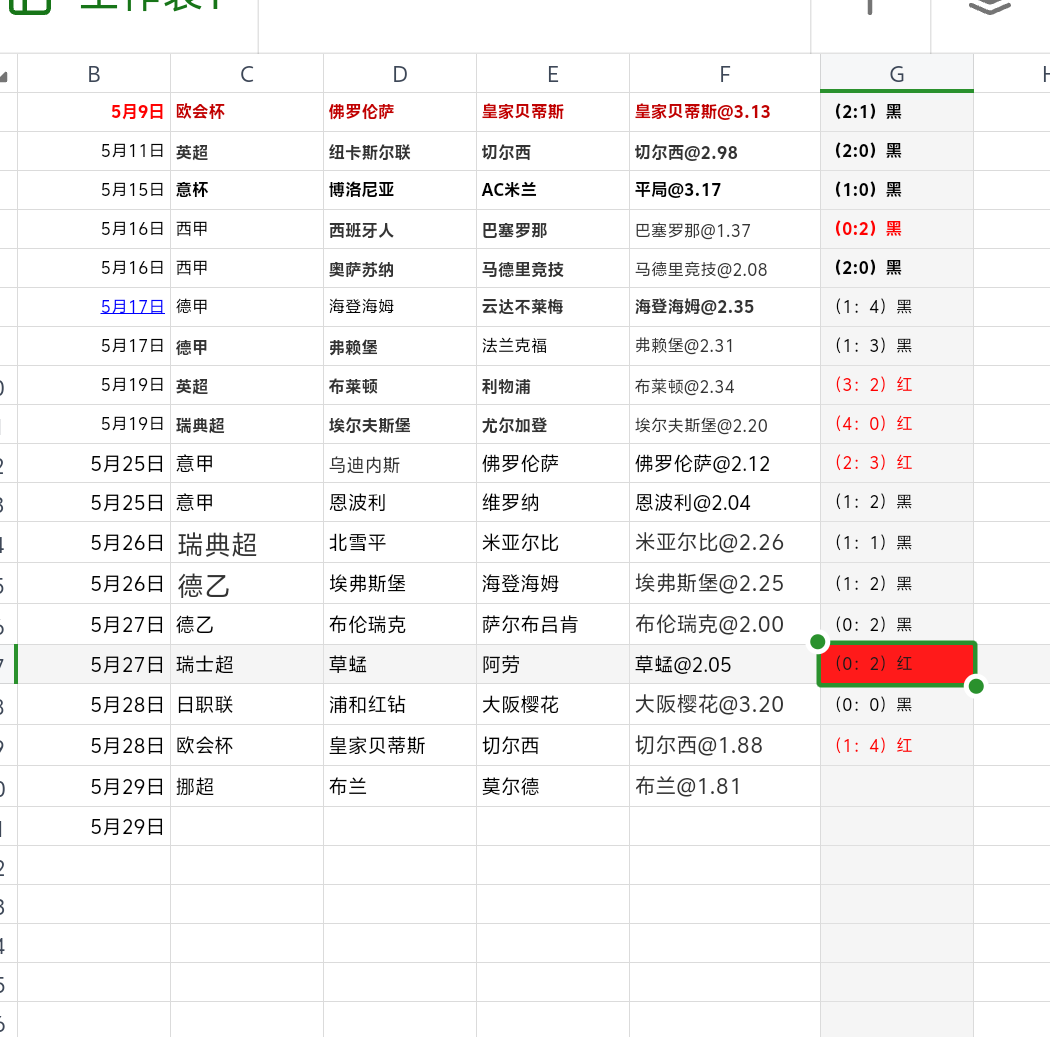This screenshot has width=1050, height=1037.
Task: Follow the 5月17日 hyperlink
Action: [132, 306]
